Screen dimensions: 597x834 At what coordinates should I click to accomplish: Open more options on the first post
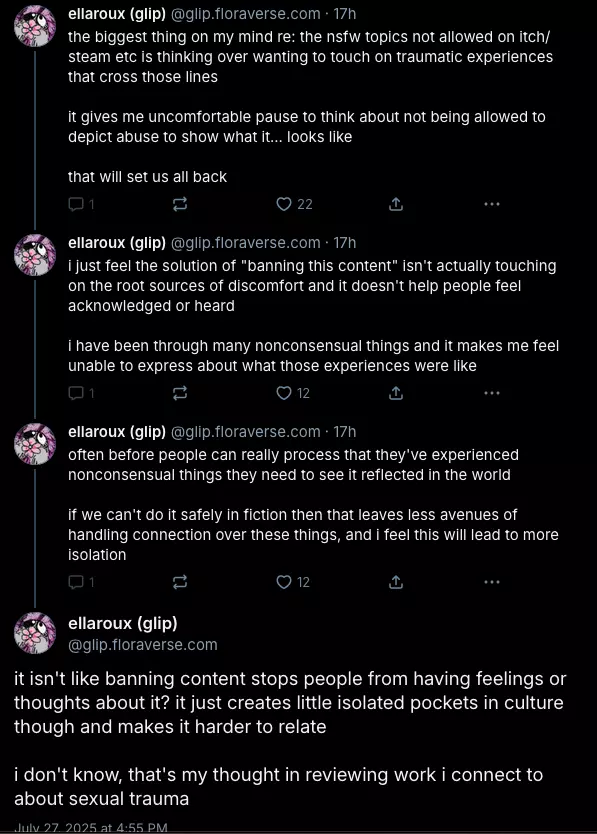[492, 204]
